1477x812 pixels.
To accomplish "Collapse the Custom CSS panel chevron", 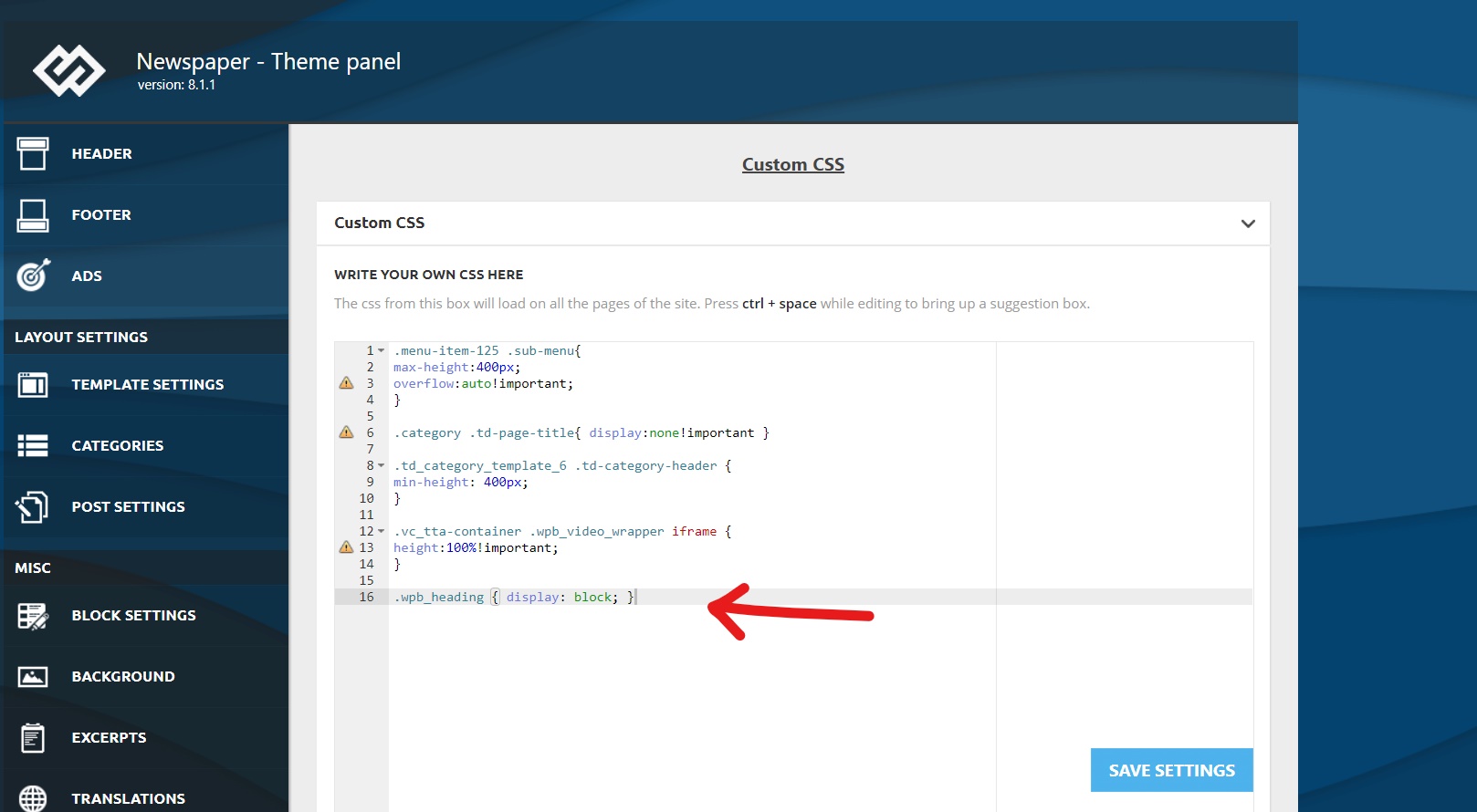I will point(1248,224).
